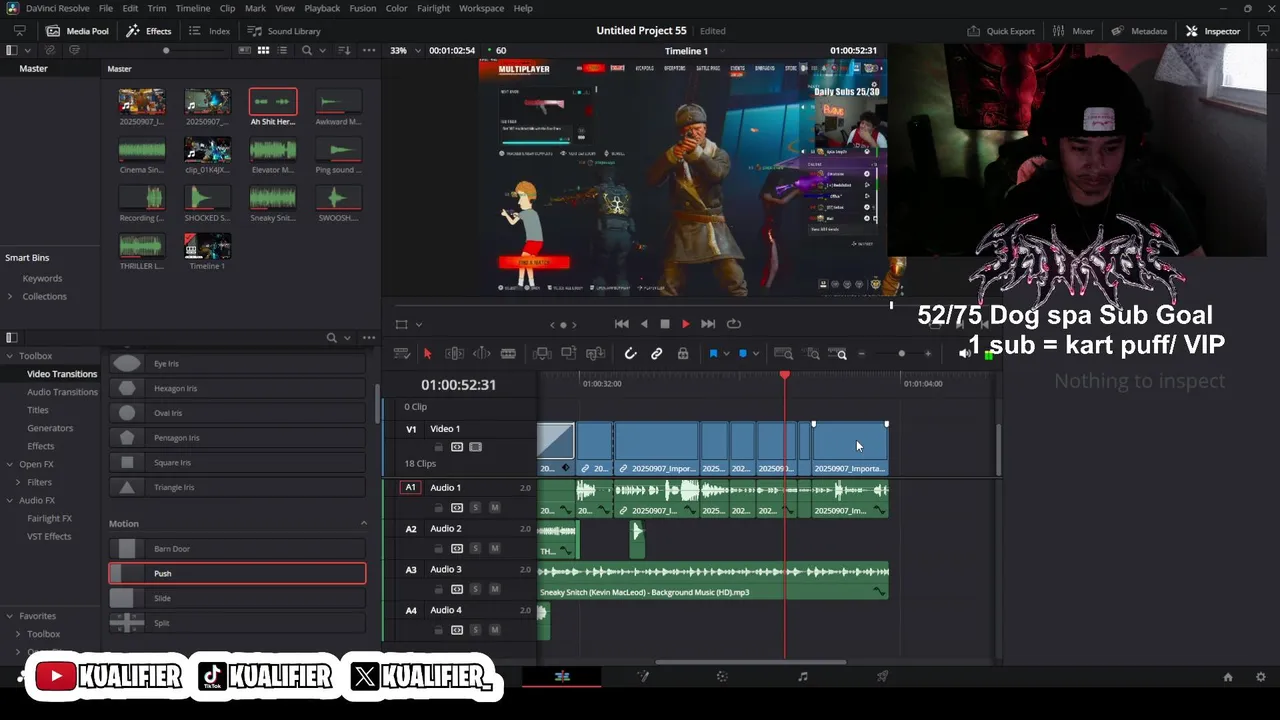Jump to last frame button

click(x=708, y=324)
